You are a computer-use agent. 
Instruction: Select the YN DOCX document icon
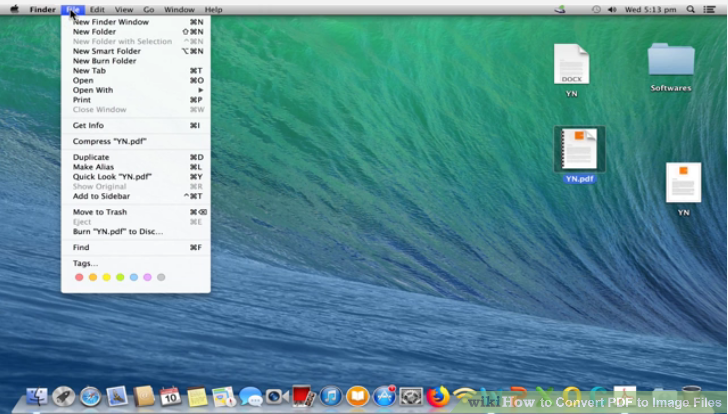[571, 64]
